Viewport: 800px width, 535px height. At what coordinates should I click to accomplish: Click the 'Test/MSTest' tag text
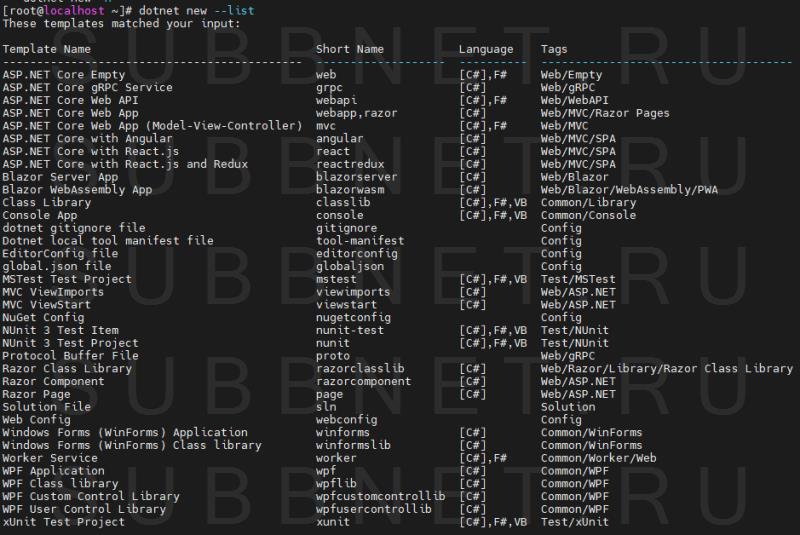pos(578,279)
